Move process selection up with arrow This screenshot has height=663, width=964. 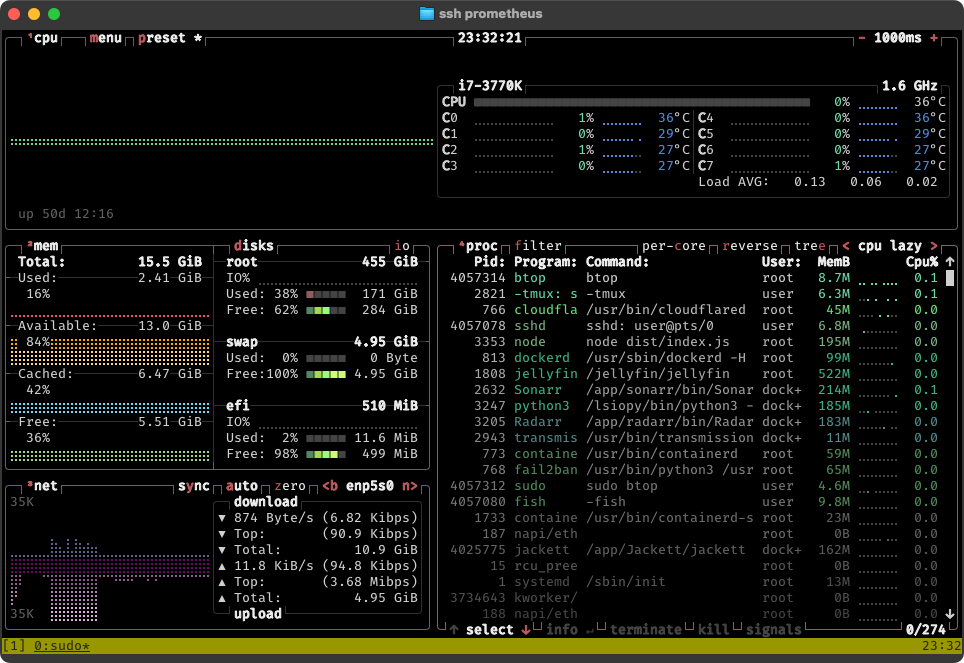[454, 630]
